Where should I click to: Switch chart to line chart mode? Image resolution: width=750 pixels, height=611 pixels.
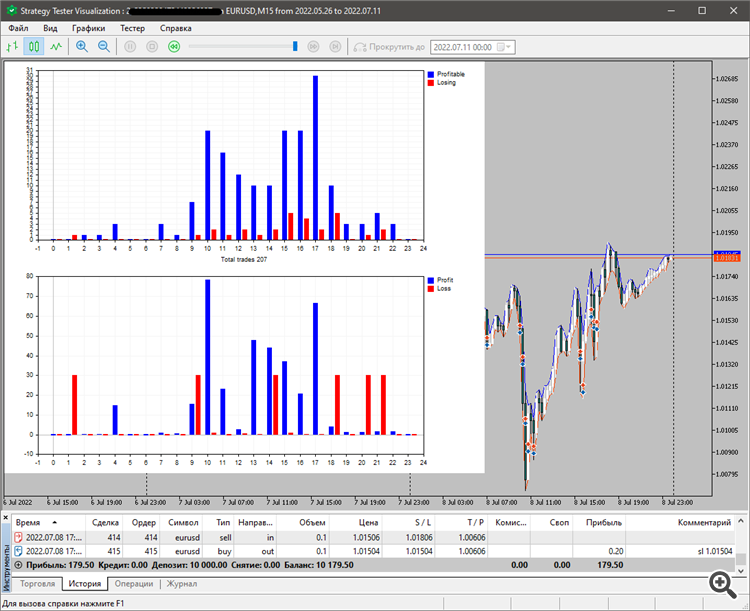coord(56,47)
